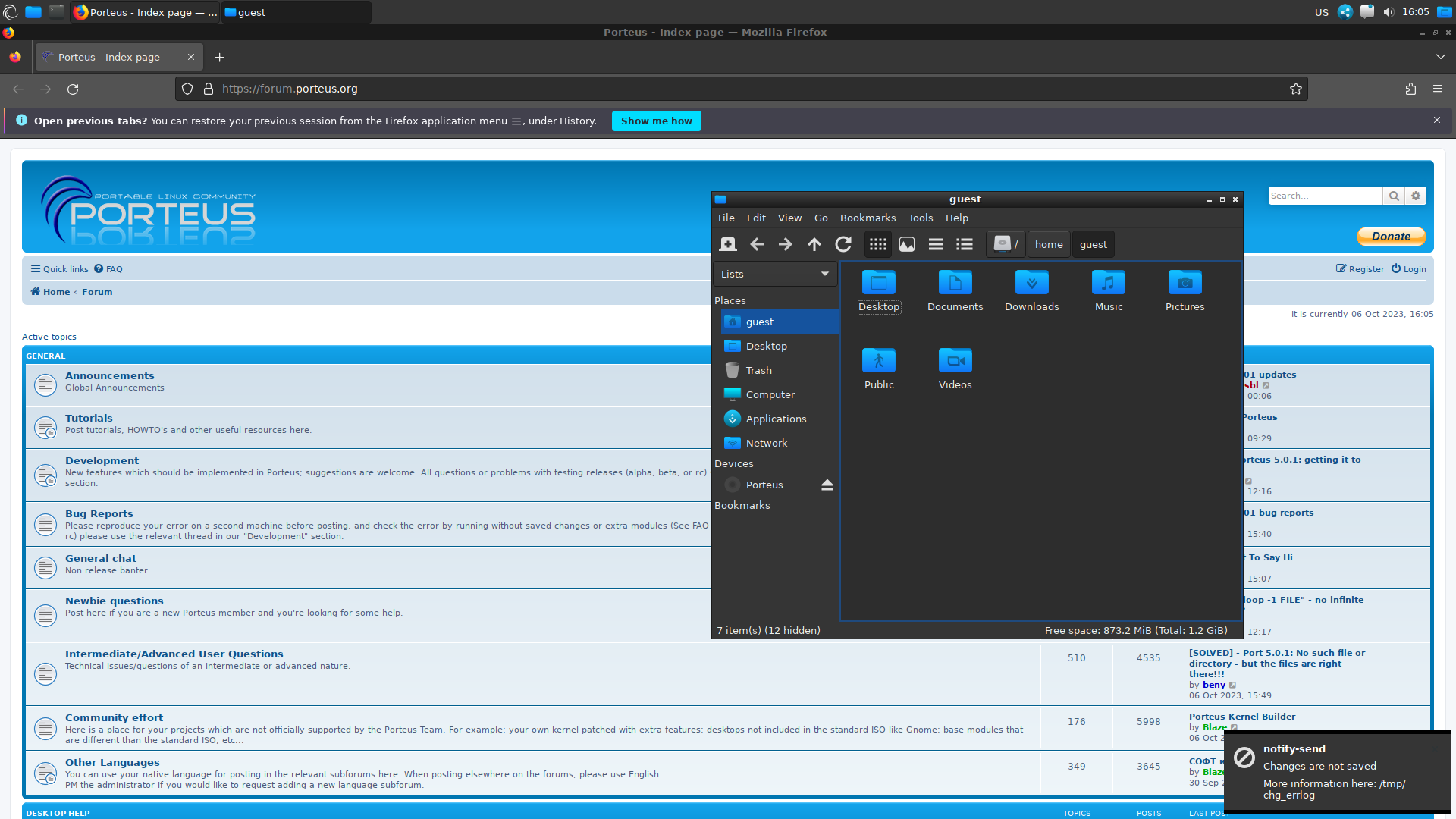1456x819 pixels.
Task: Click forum search magnifier button
Action: [x=1394, y=196]
